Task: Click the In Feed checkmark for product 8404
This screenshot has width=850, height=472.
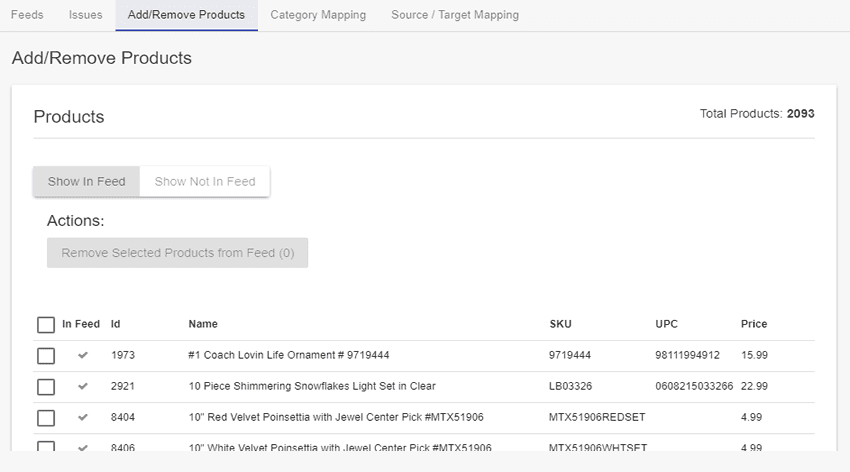Action: coord(82,417)
